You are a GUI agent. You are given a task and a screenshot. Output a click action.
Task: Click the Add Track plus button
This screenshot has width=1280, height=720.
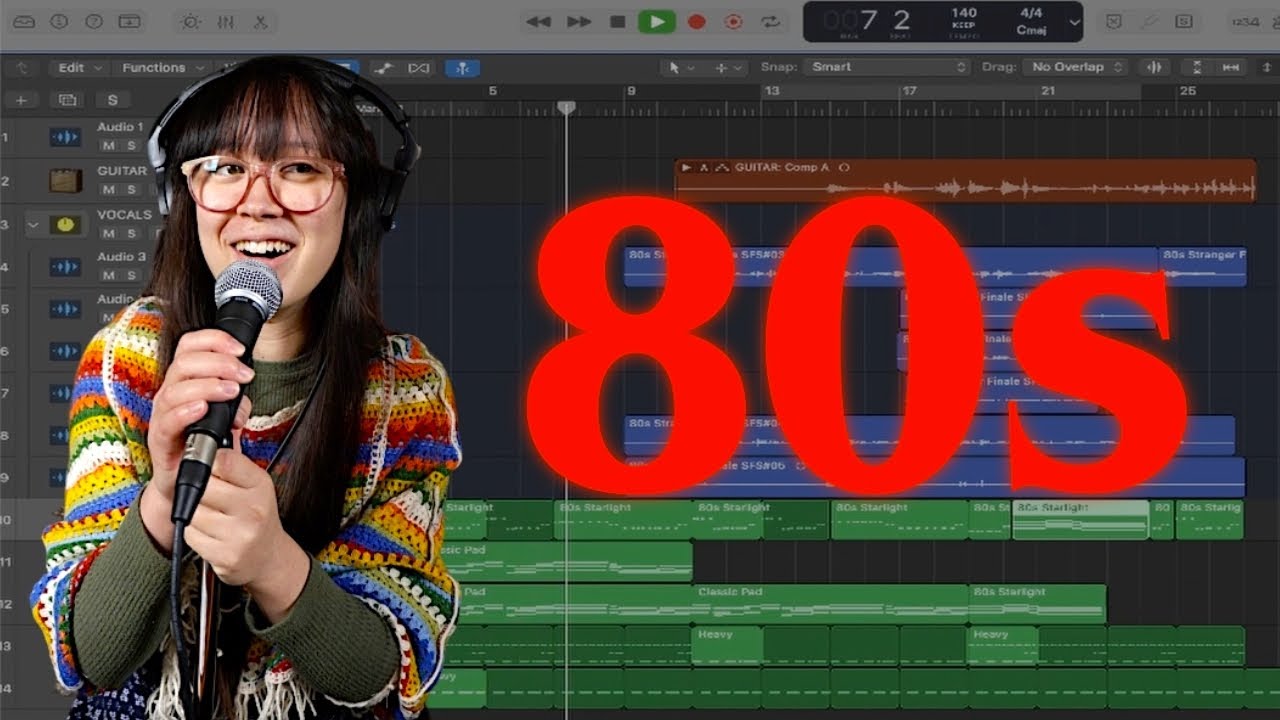[20, 100]
